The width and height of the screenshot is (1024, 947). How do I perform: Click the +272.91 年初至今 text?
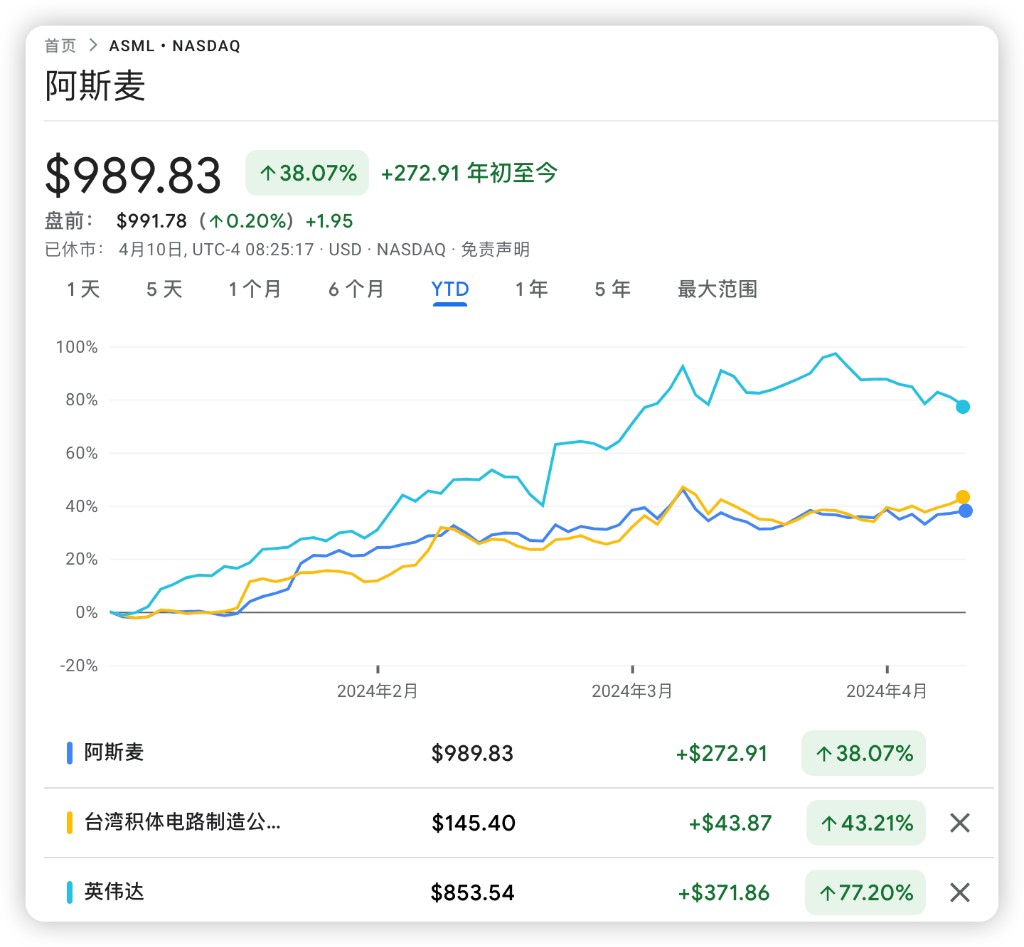[469, 173]
